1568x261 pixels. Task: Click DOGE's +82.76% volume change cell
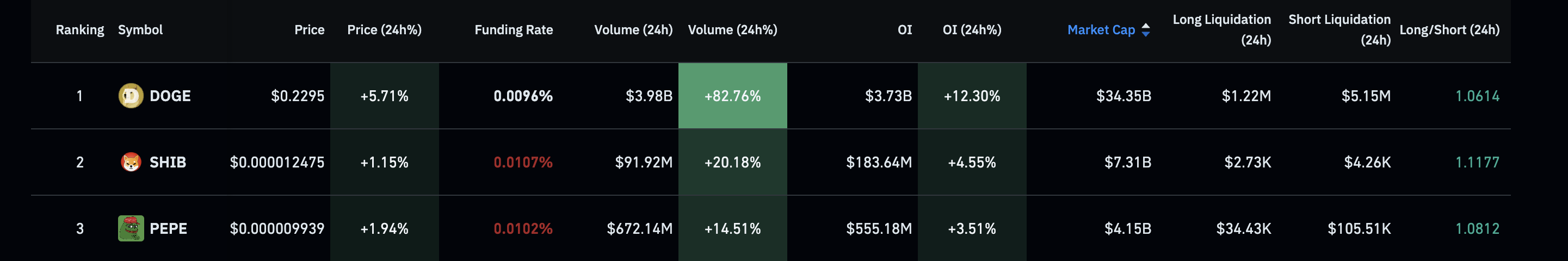(732, 96)
